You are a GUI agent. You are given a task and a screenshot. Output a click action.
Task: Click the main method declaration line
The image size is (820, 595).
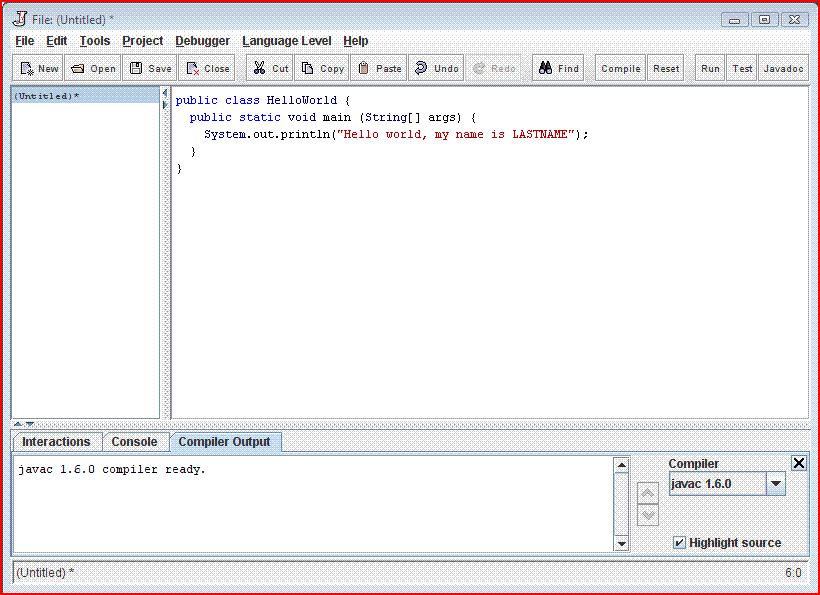point(332,117)
